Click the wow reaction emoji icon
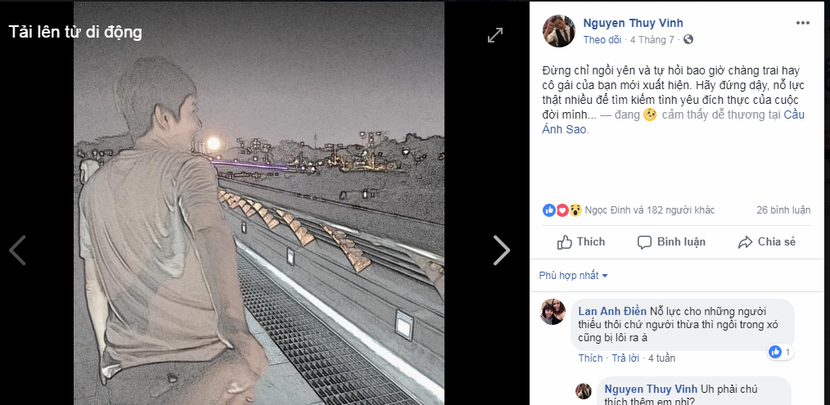The image size is (830, 405). click(576, 210)
